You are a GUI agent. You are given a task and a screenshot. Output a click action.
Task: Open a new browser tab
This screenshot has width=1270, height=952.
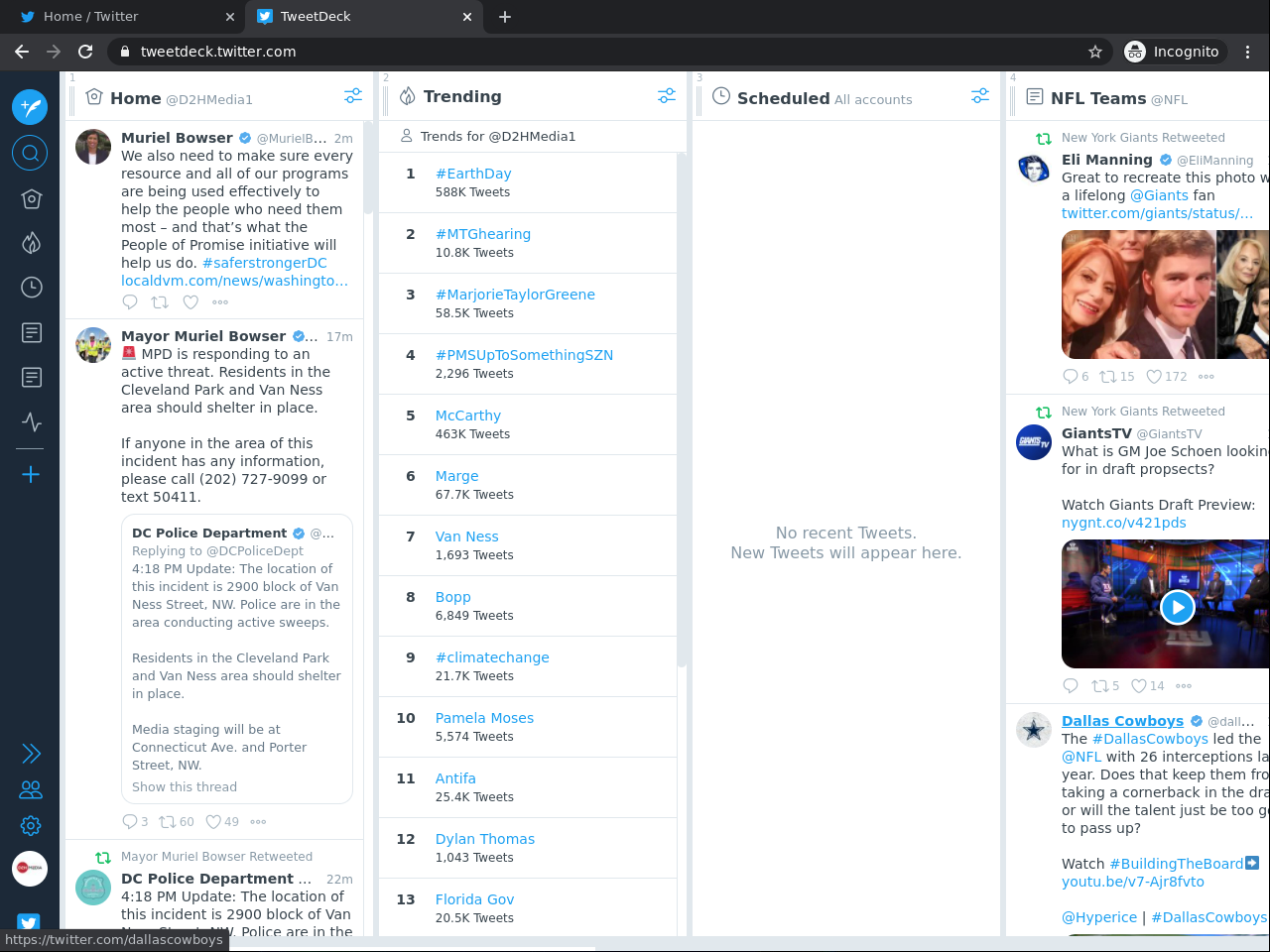point(505,17)
